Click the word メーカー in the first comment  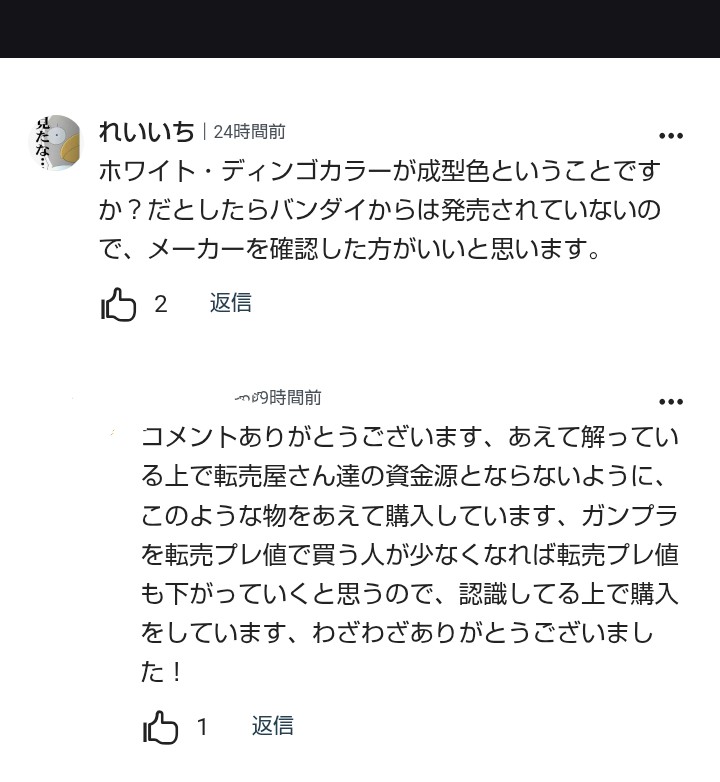point(186,251)
